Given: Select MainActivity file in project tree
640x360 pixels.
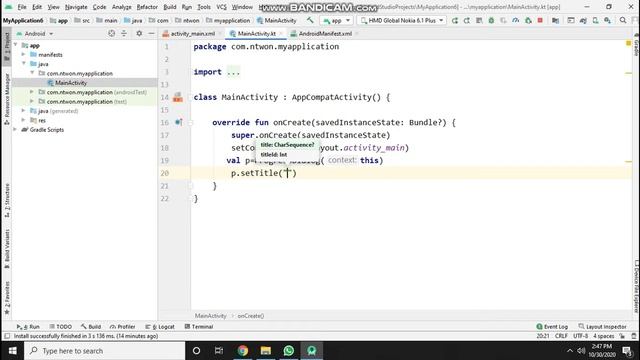Looking at the screenshot, I should pyautogui.click(x=71, y=82).
